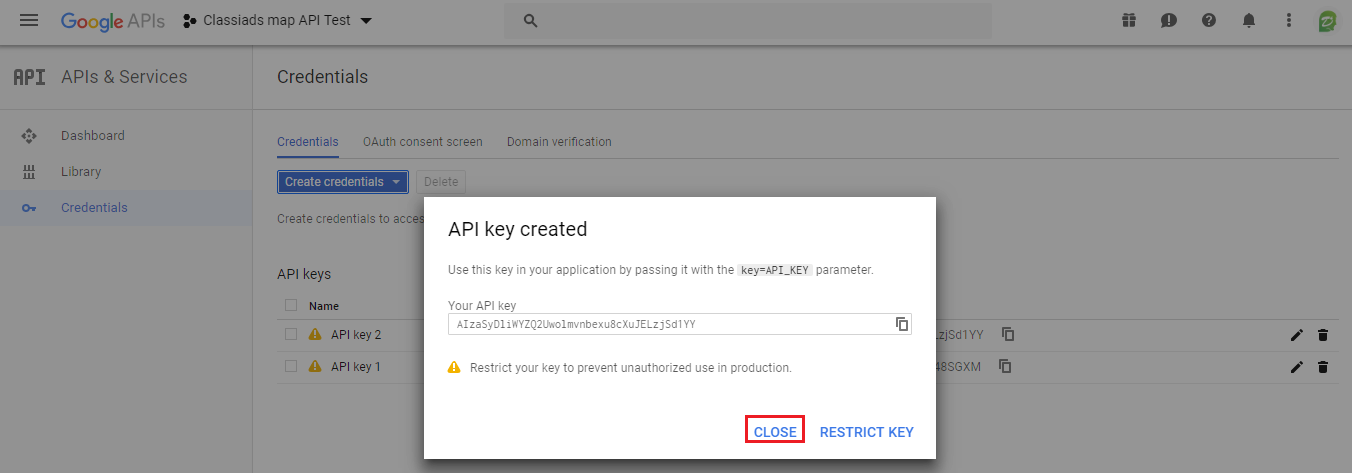Delete API key 1 with trash icon
Image resolution: width=1352 pixels, height=473 pixels.
(x=1323, y=367)
